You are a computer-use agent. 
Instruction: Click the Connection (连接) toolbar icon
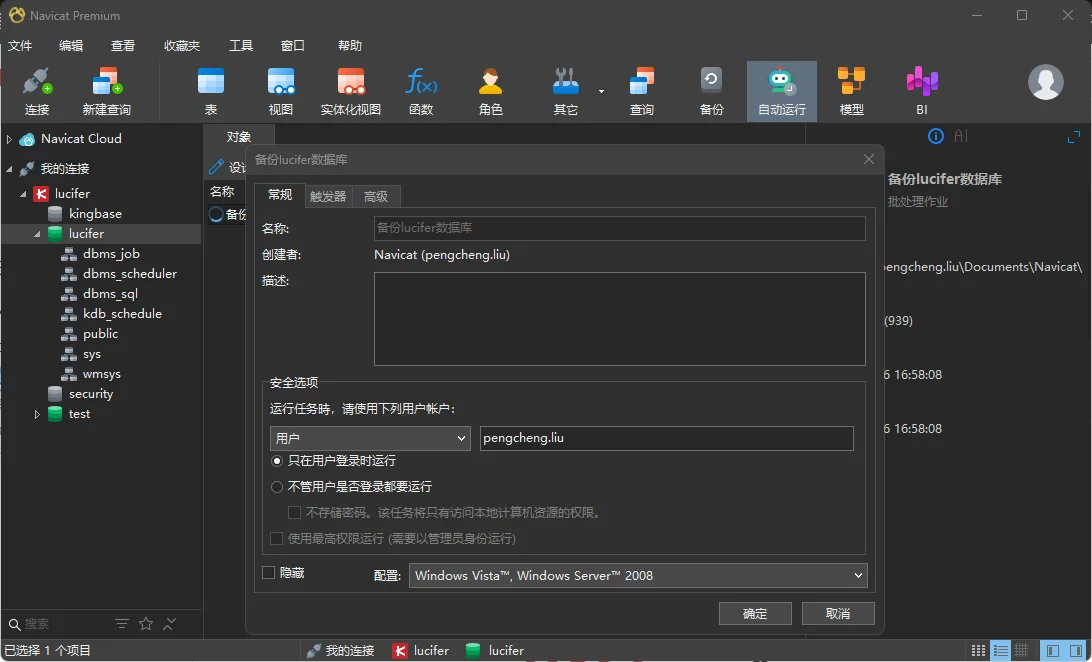[x=37, y=91]
